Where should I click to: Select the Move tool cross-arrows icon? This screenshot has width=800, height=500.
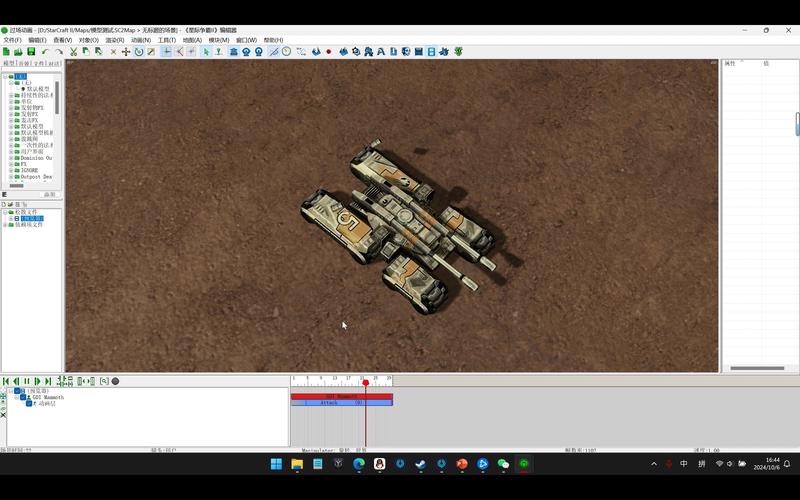click(126, 51)
